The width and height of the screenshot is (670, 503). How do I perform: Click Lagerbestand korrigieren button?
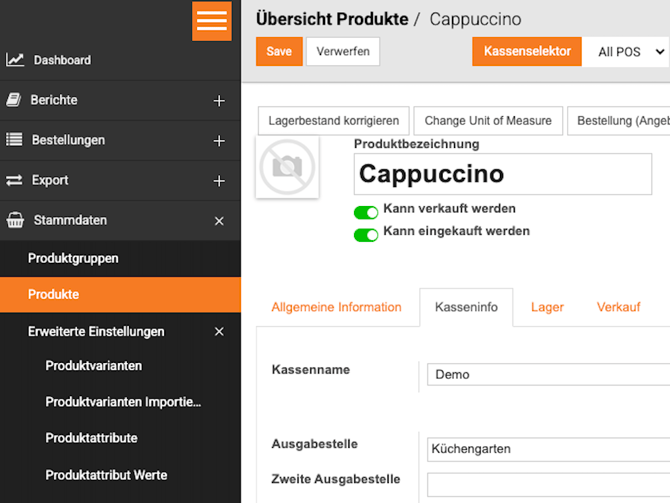pyautogui.click(x=334, y=121)
